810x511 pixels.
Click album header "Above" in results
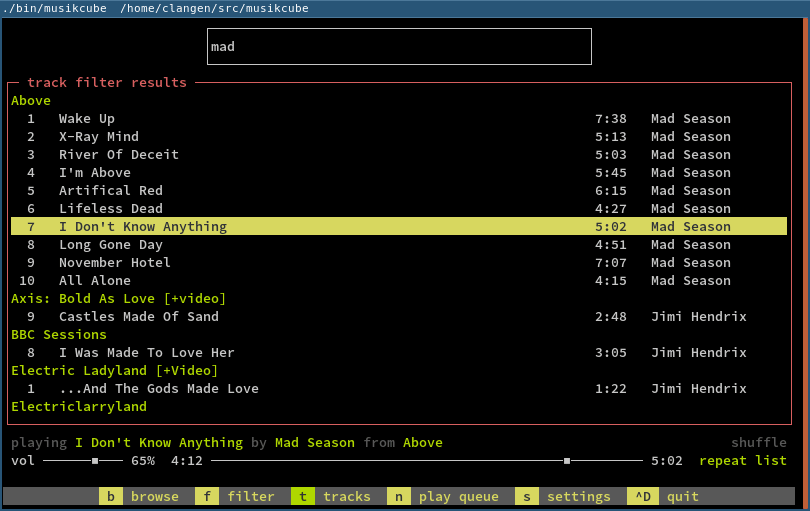click(31, 101)
